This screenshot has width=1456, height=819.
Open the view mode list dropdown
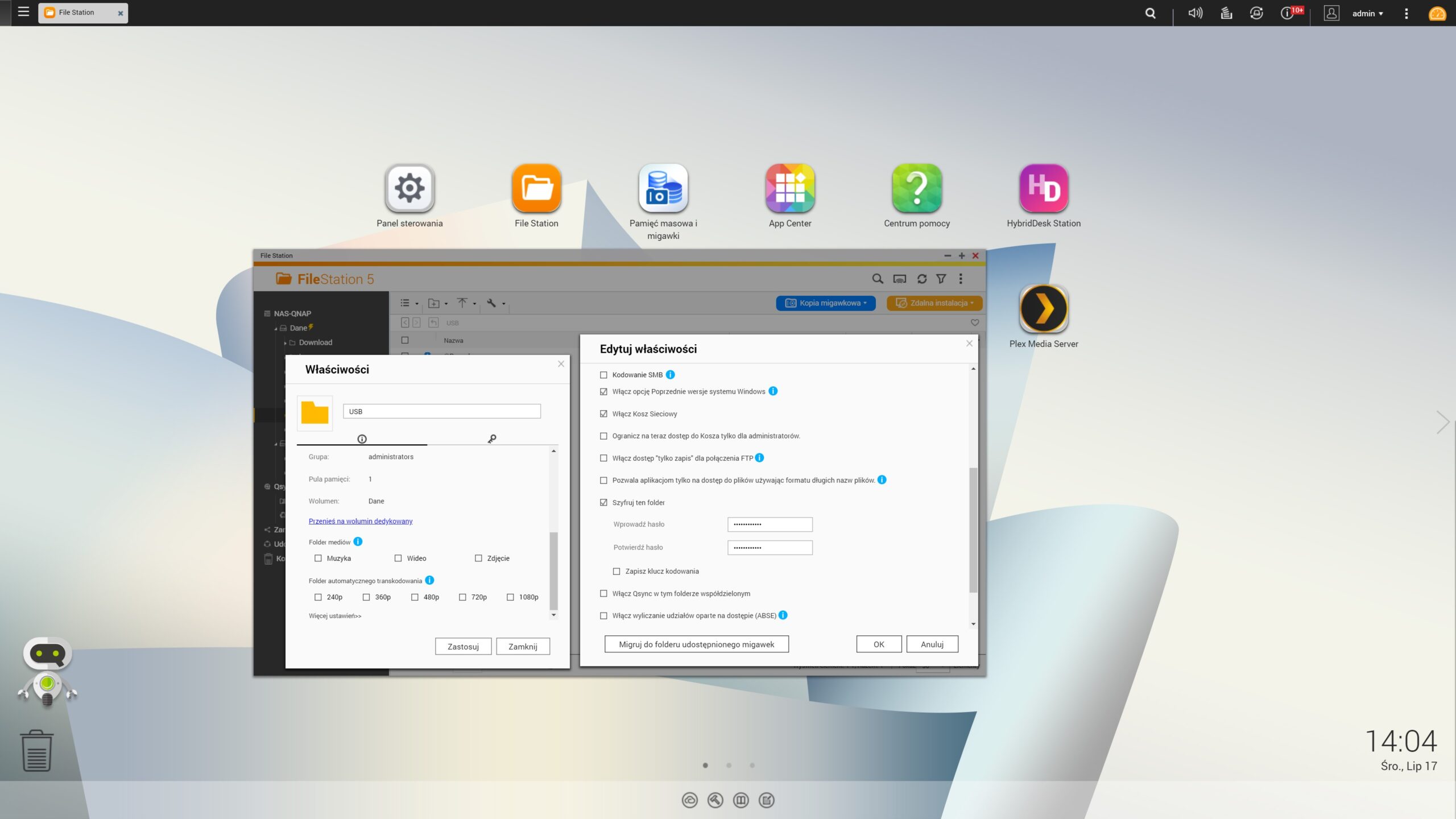[x=409, y=303]
